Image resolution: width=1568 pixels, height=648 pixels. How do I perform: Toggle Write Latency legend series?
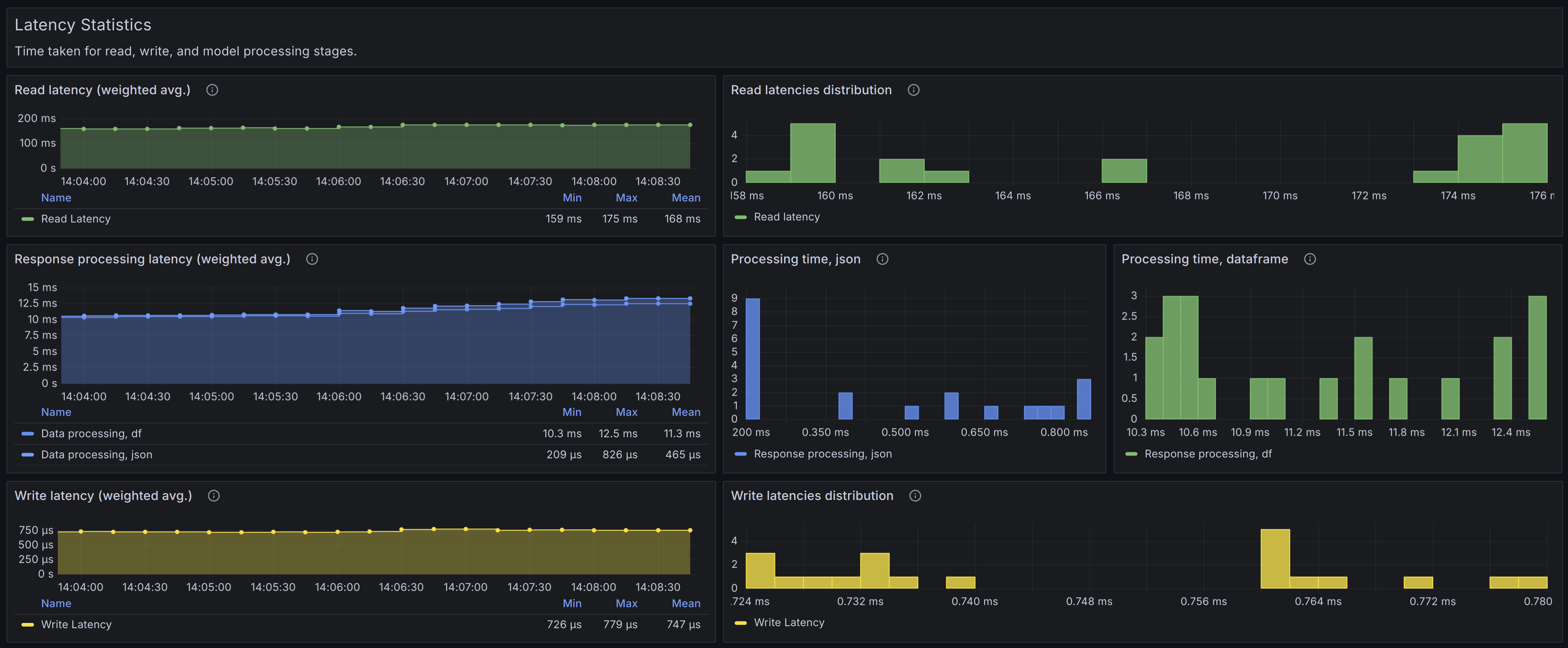[x=76, y=625]
